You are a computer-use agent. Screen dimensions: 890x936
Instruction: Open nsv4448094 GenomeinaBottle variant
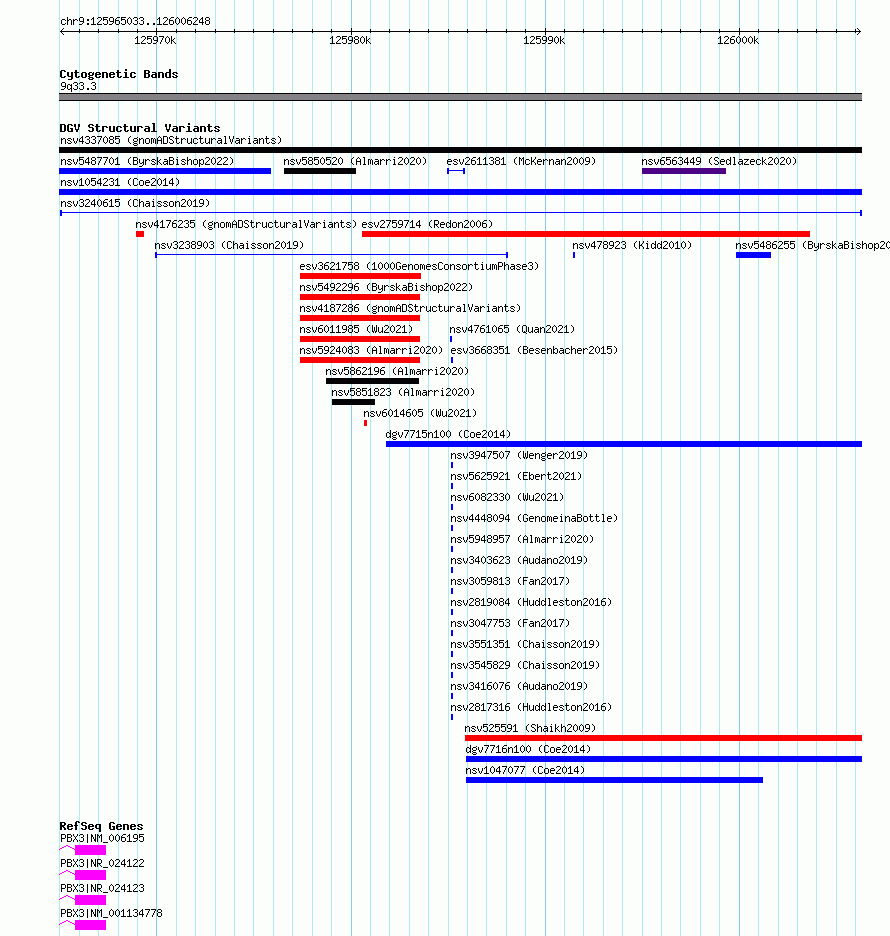click(534, 518)
